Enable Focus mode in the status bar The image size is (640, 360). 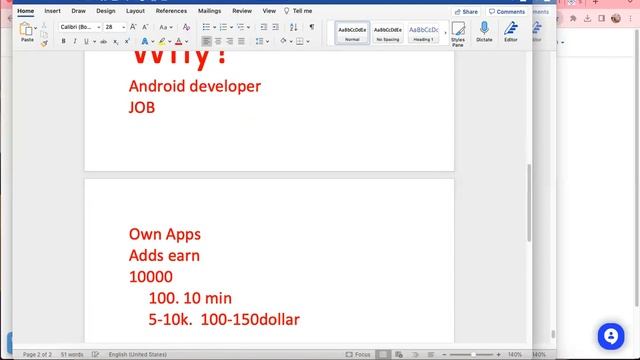click(358, 354)
